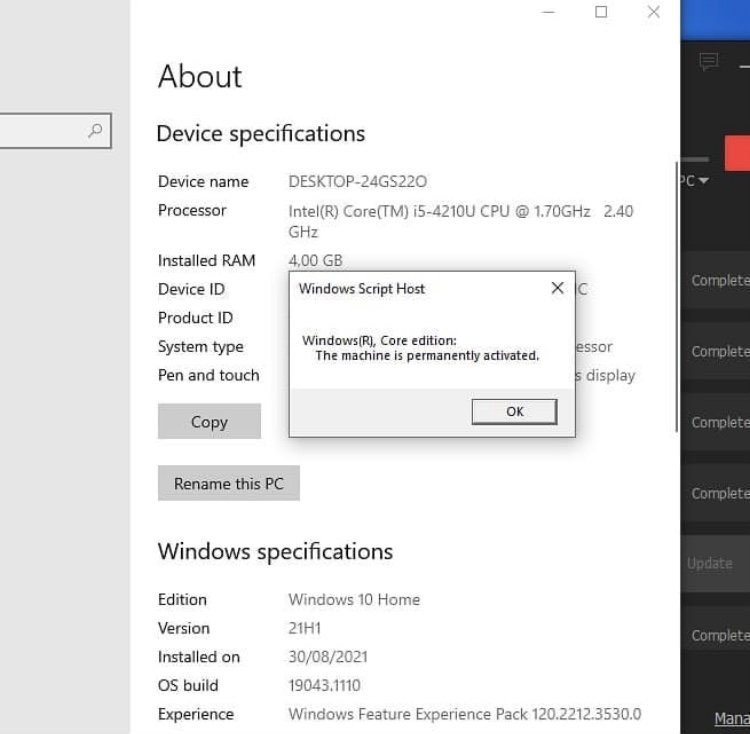Close the Windows Script Host dialog
The image size is (750, 734).
point(557,288)
